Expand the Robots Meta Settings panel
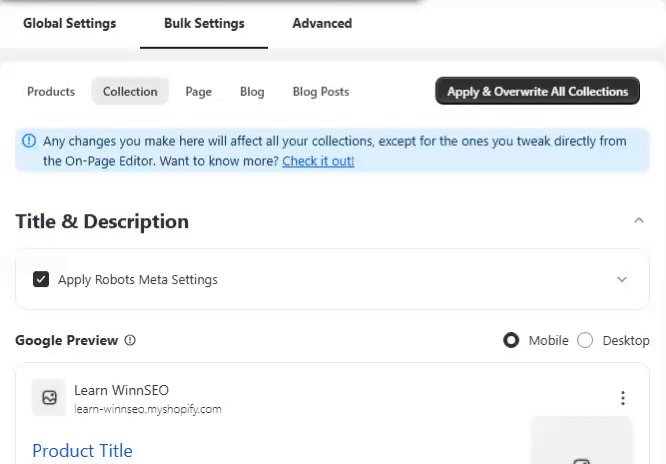 tap(622, 280)
